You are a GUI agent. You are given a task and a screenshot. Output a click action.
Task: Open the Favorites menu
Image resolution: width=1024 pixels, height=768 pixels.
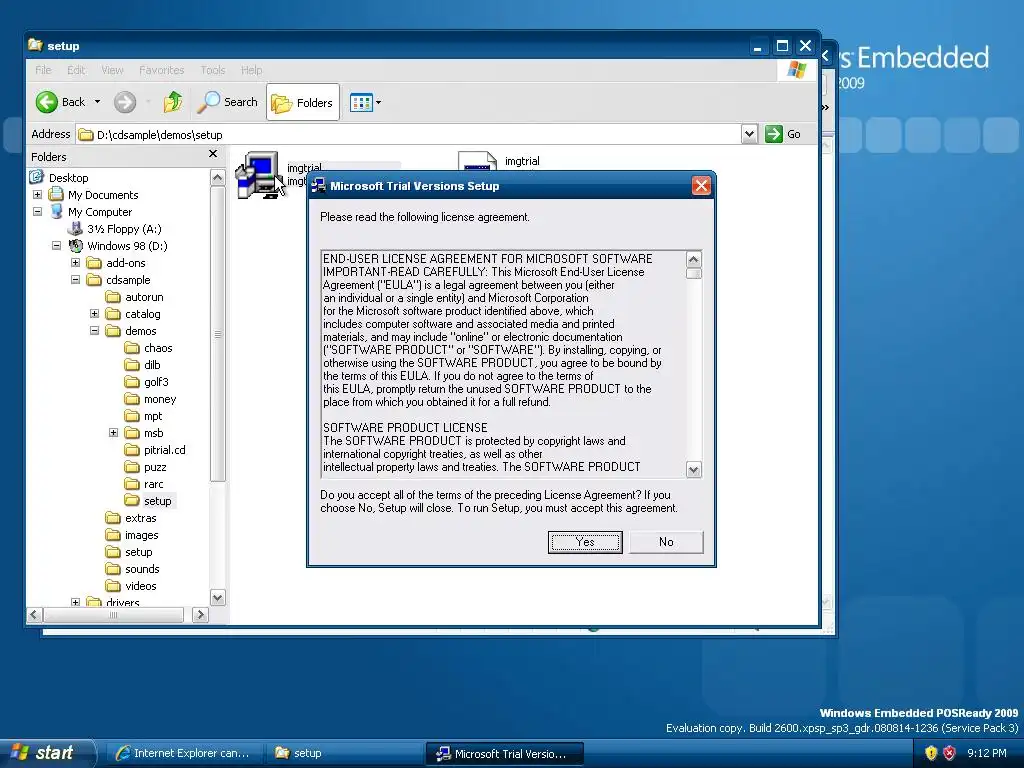[161, 70]
